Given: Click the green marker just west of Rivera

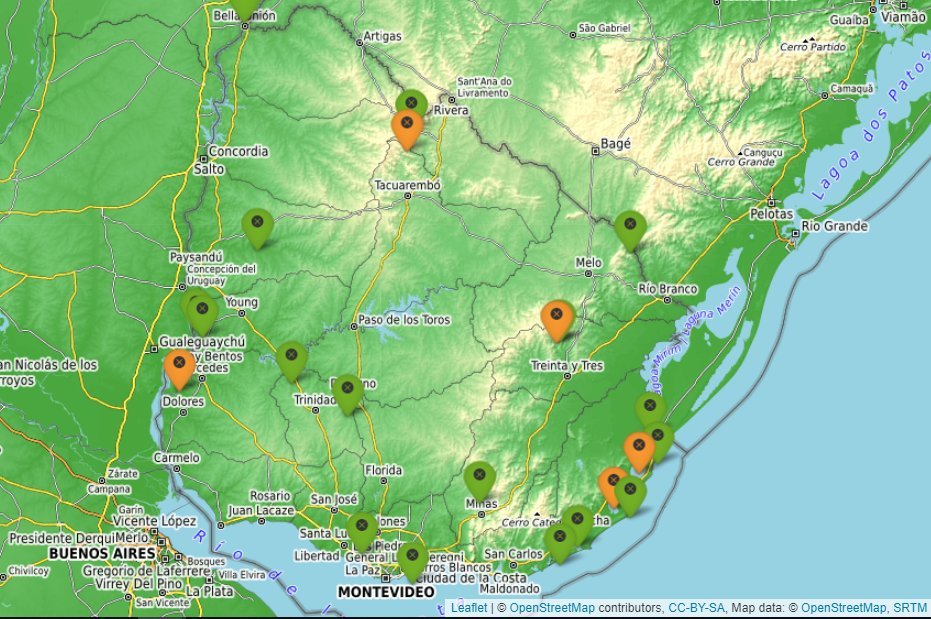Looking at the screenshot, I should (x=411, y=103).
